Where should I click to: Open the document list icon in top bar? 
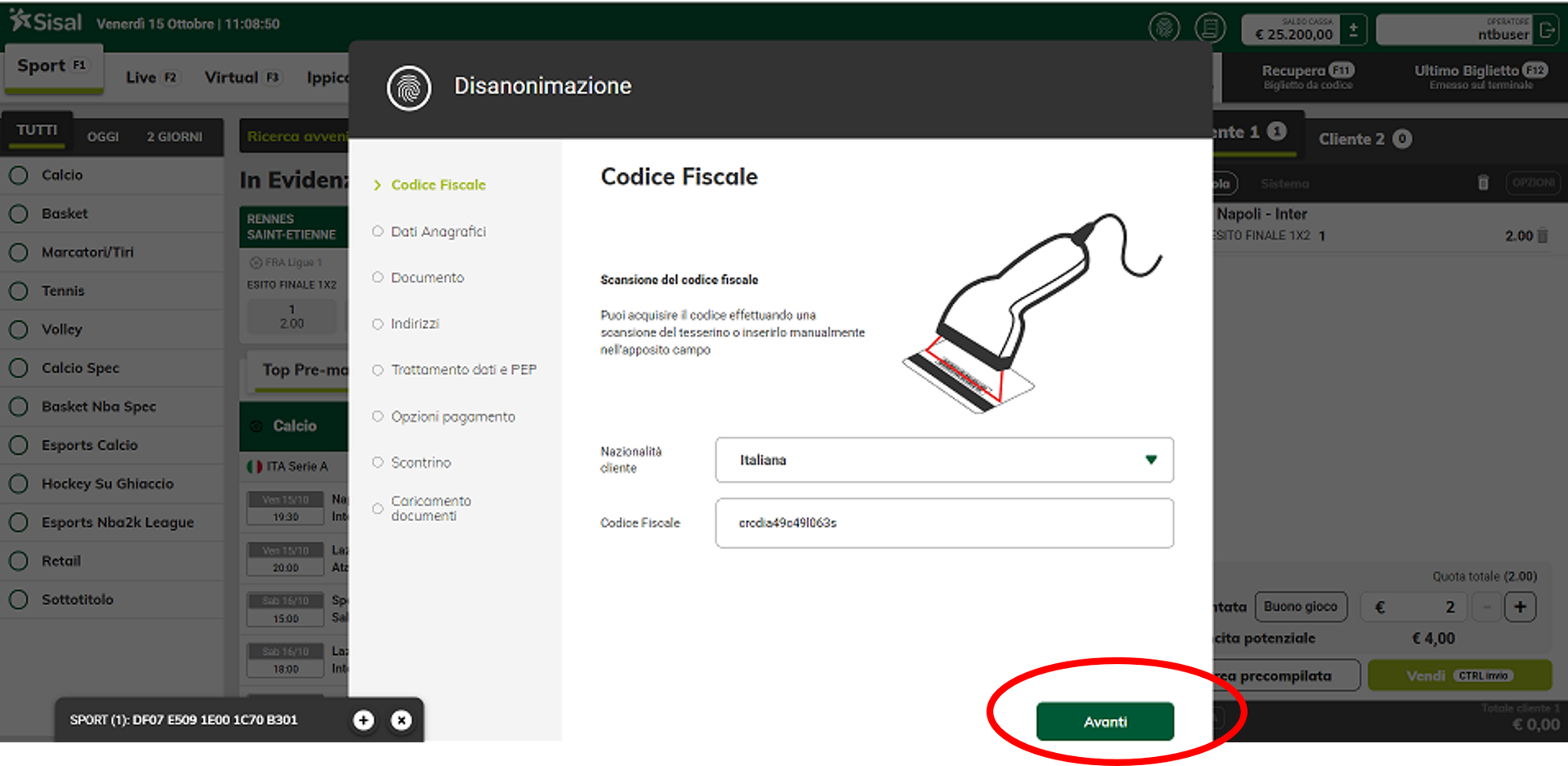point(1209,28)
